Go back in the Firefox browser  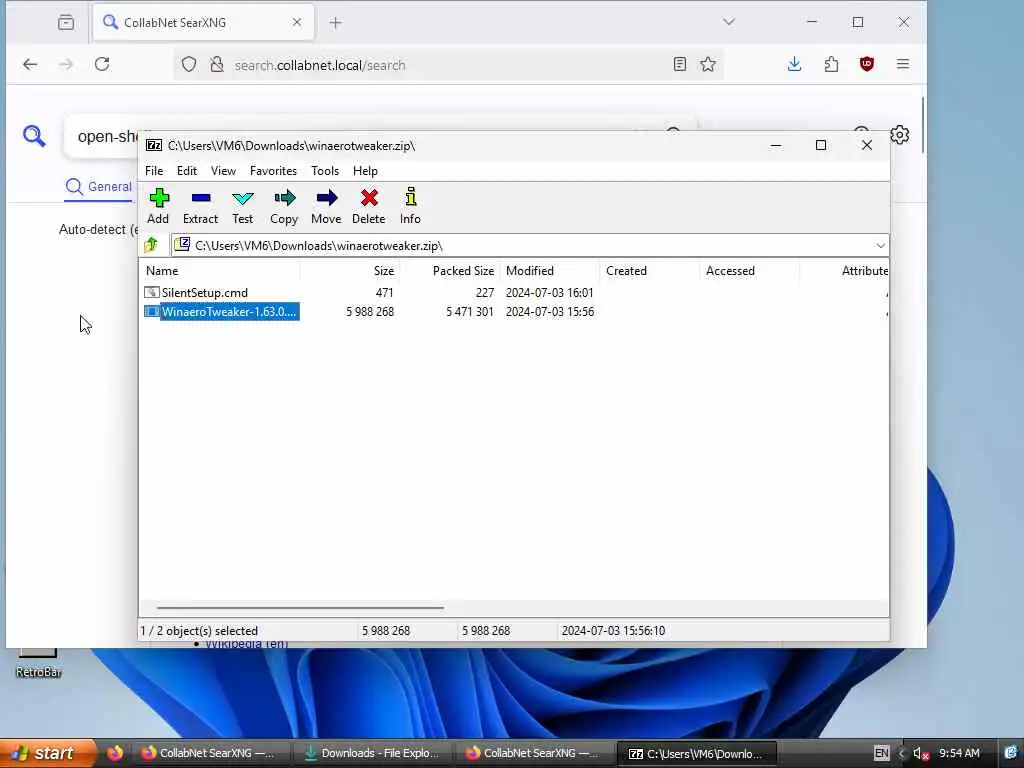pyautogui.click(x=30, y=64)
